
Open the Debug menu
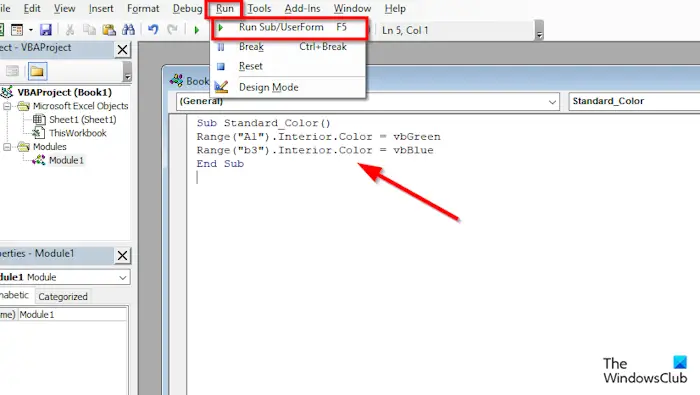(187, 8)
